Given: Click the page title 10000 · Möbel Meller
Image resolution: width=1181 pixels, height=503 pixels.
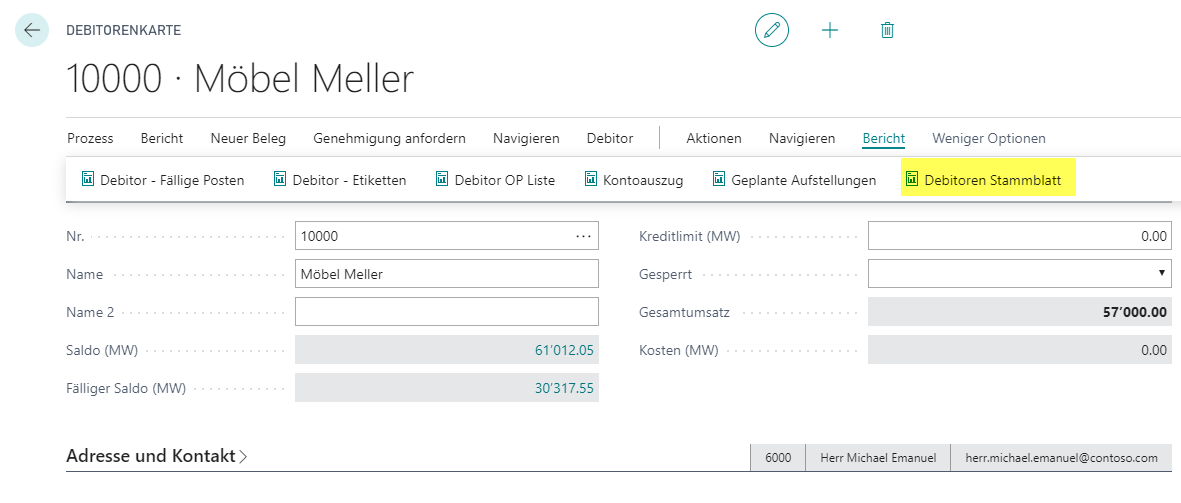Looking at the screenshot, I should (240, 78).
